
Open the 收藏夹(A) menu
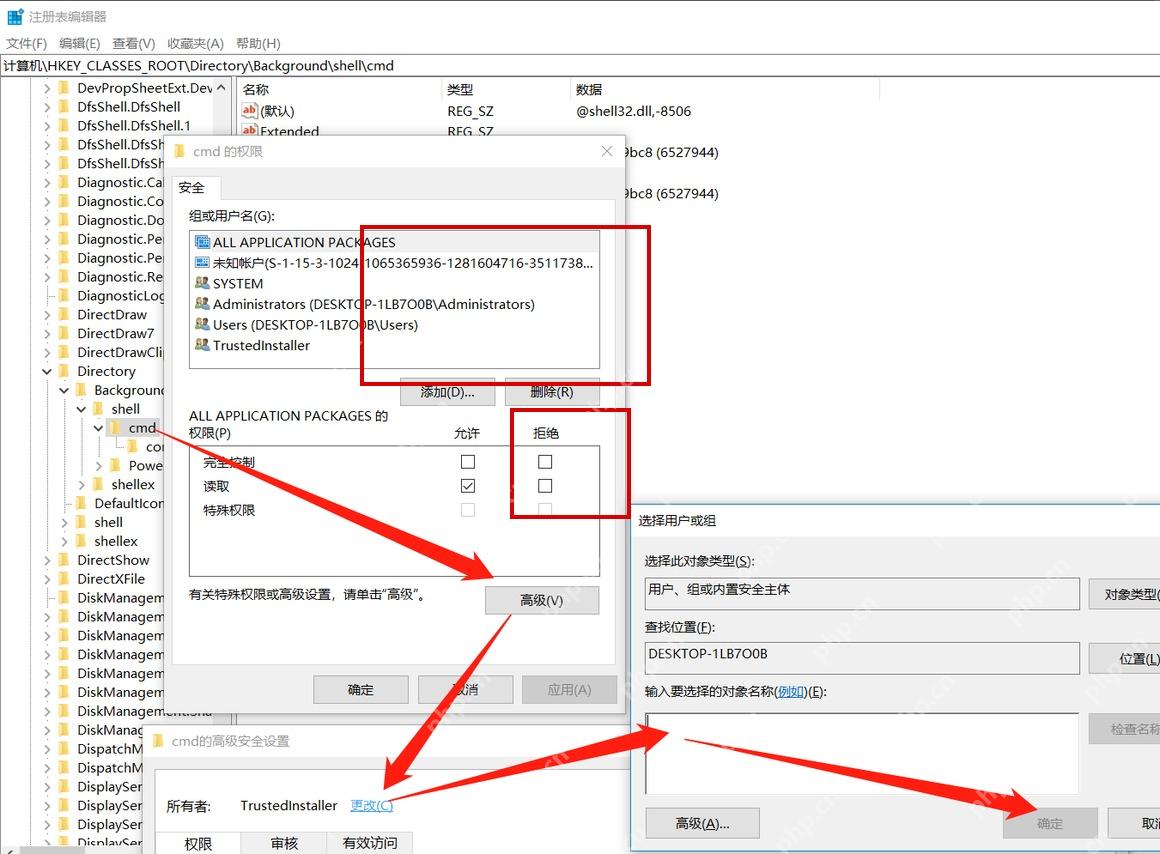(x=195, y=44)
